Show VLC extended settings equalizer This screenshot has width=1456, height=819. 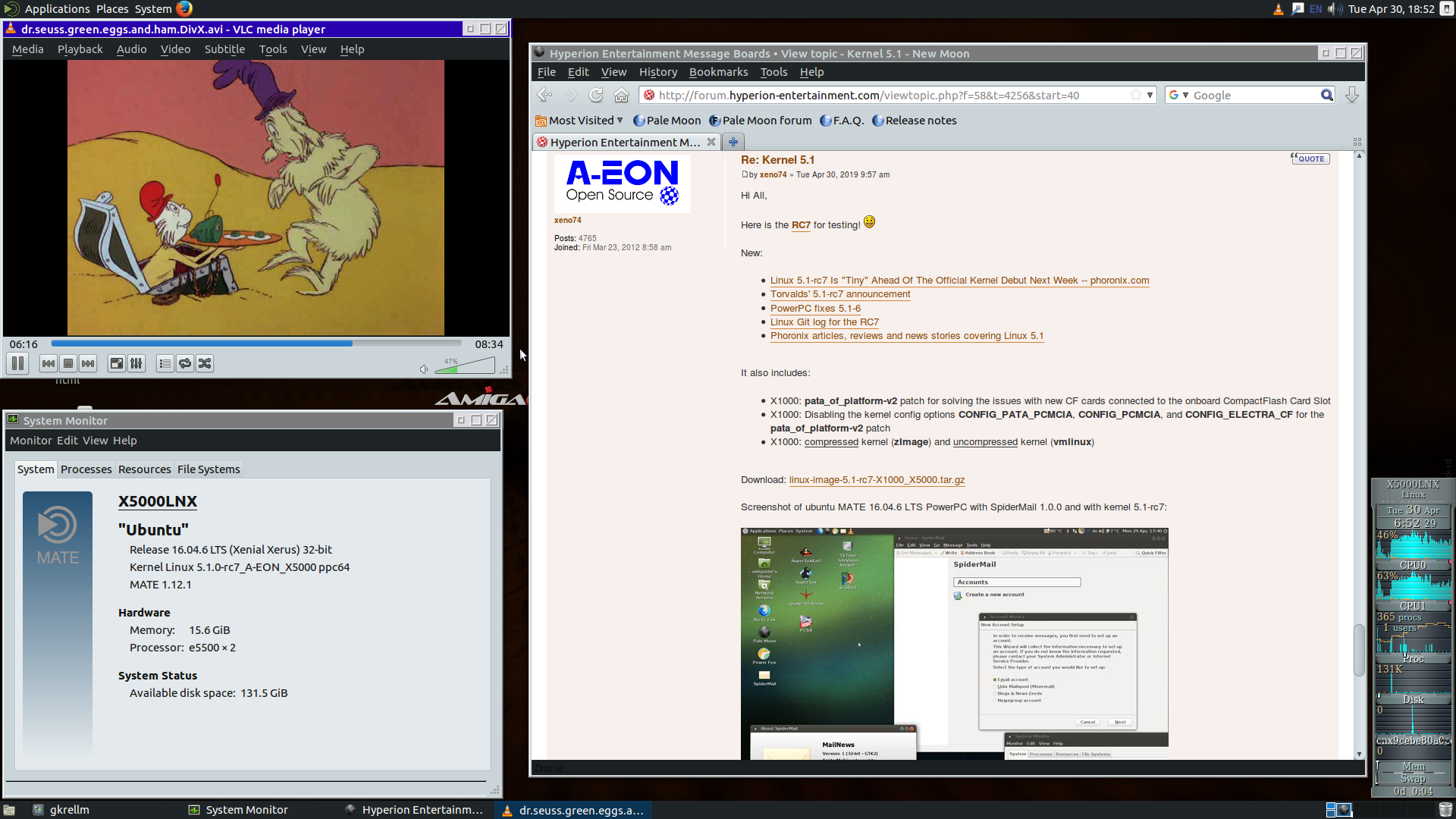point(136,364)
